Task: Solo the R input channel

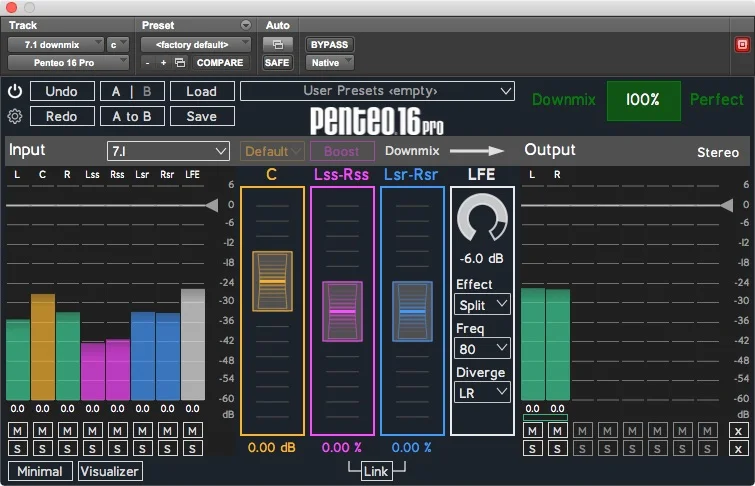Action: (x=67, y=449)
